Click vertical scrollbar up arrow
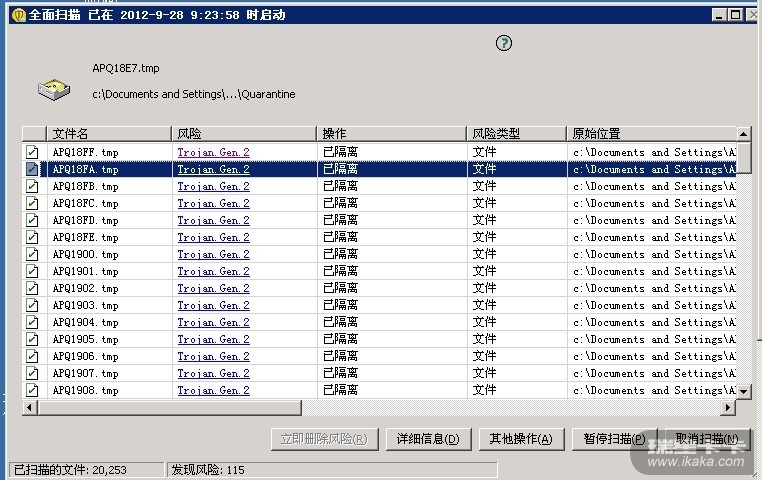This screenshot has height=480, width=762. tap(744, 134)
